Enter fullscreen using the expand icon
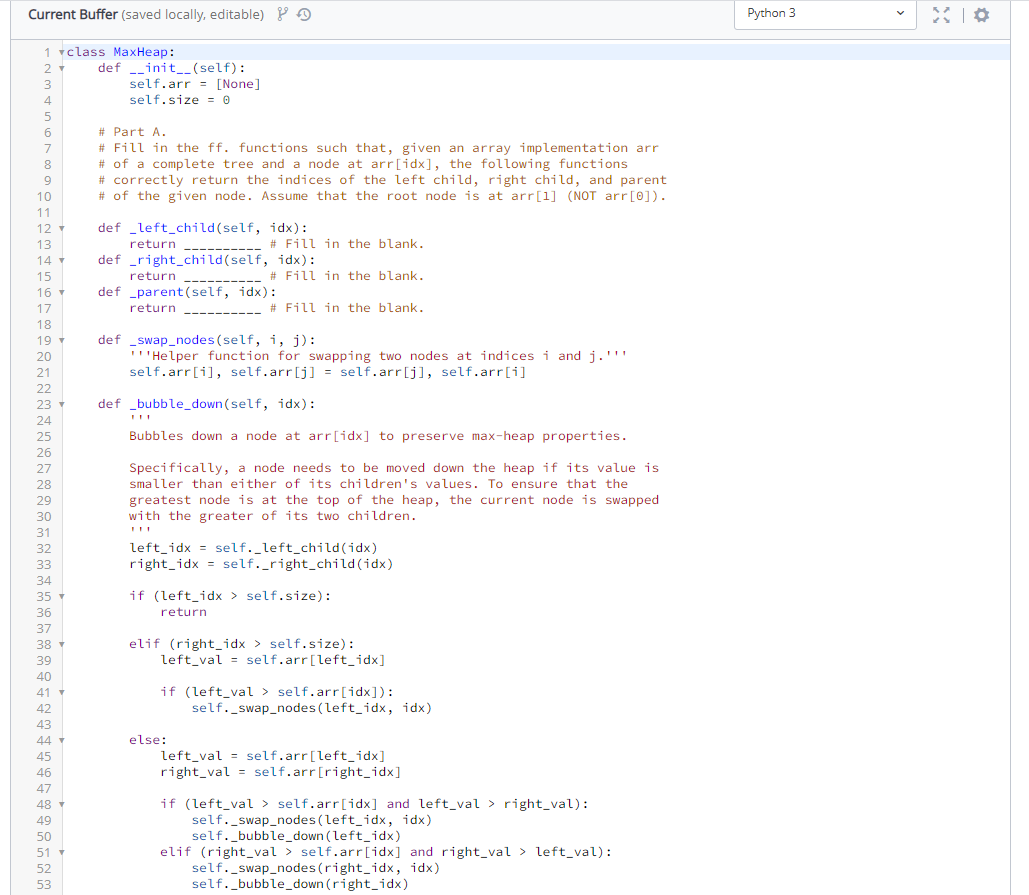 point(940,15)
